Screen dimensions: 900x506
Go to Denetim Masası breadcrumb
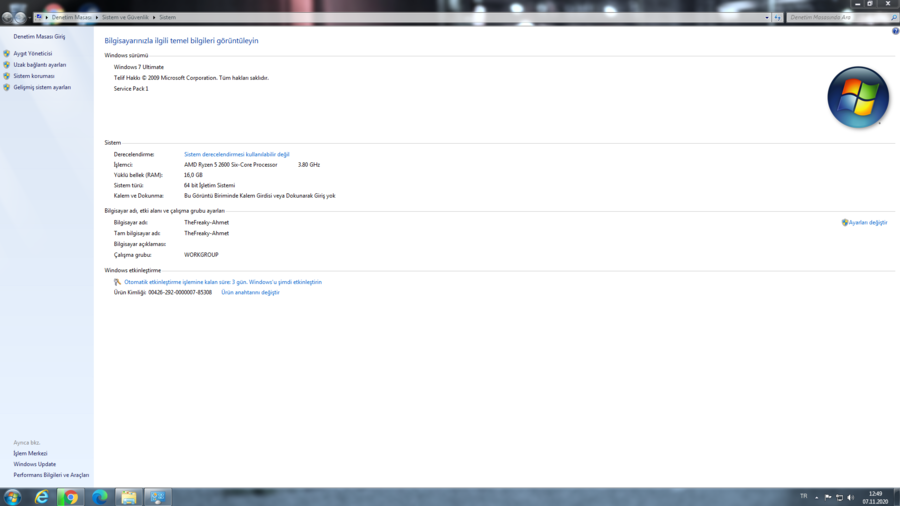pos(72,17)
